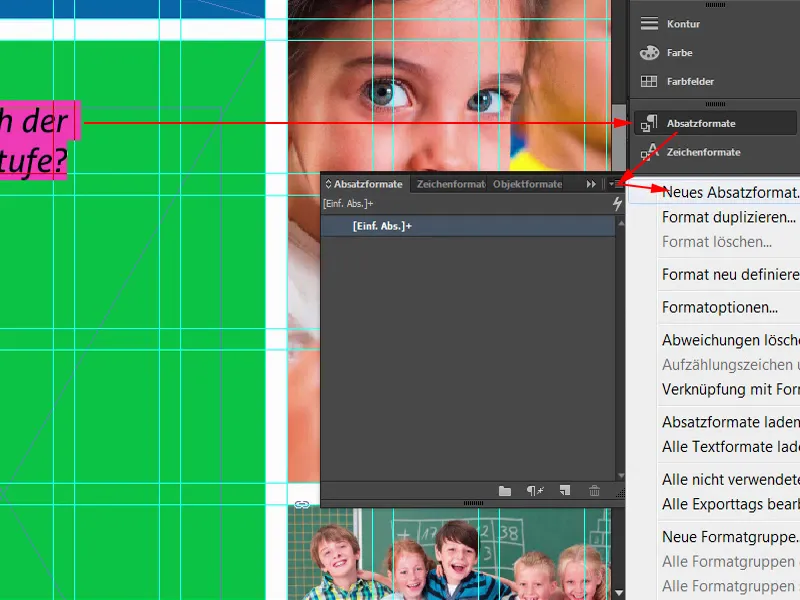Clear overrides with the paragraph-mark icon
Image resolution: width=800 pixels, height=600 pixels.
[535, 491]
